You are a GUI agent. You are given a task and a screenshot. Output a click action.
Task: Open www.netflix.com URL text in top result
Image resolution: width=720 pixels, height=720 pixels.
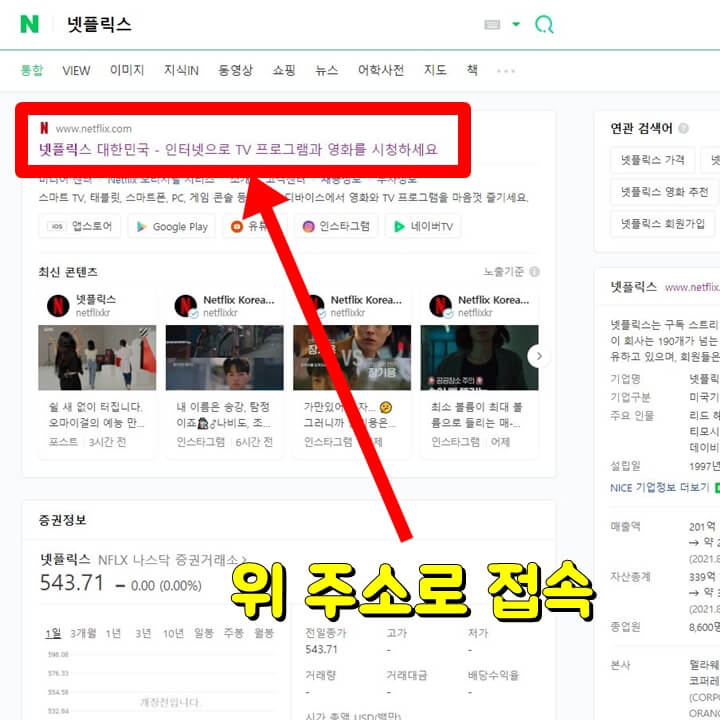pyautogui.click(x=94, y=129)
